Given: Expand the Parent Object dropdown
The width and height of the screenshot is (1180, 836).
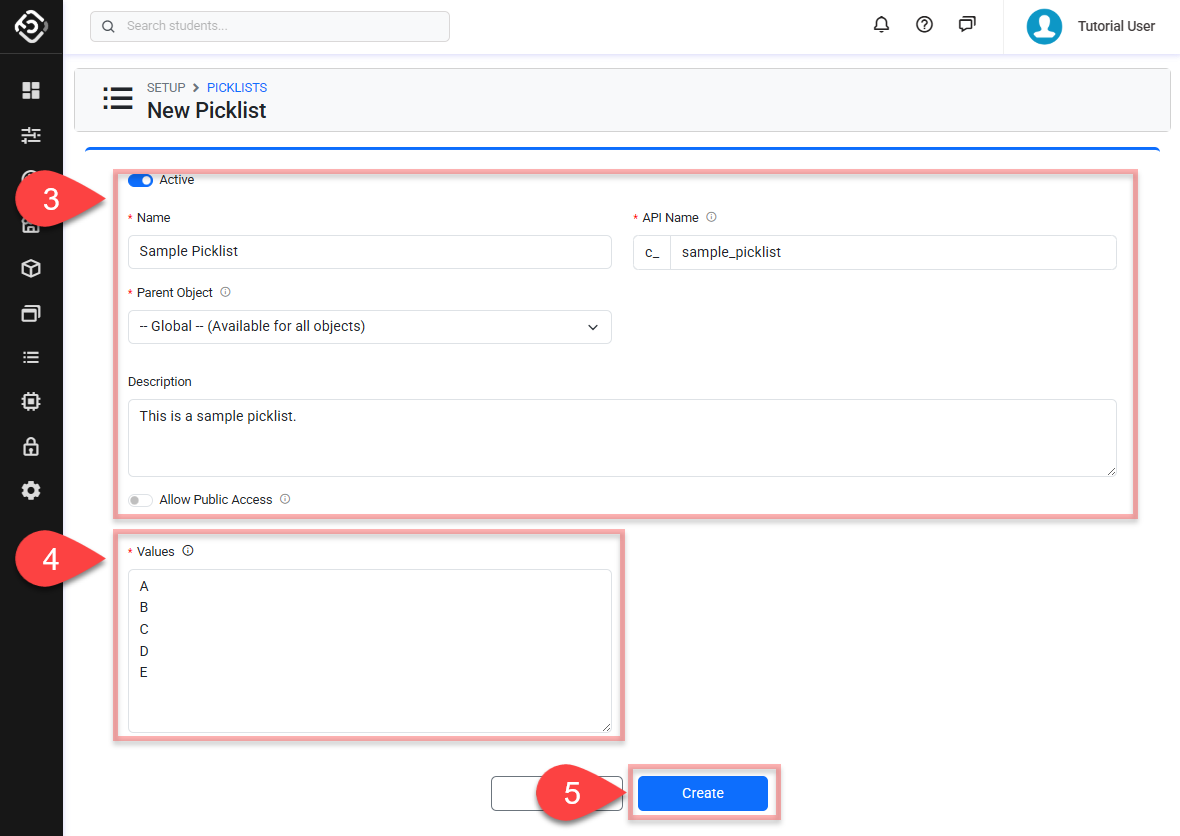Looking at the screenshot, I should pos(369,327).
